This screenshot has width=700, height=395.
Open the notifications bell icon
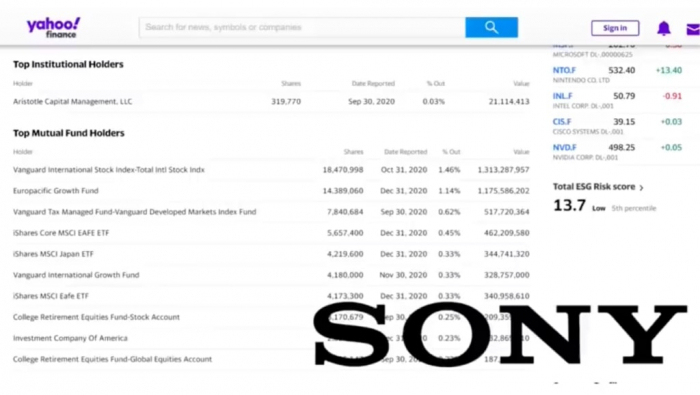tap(663, 28)
